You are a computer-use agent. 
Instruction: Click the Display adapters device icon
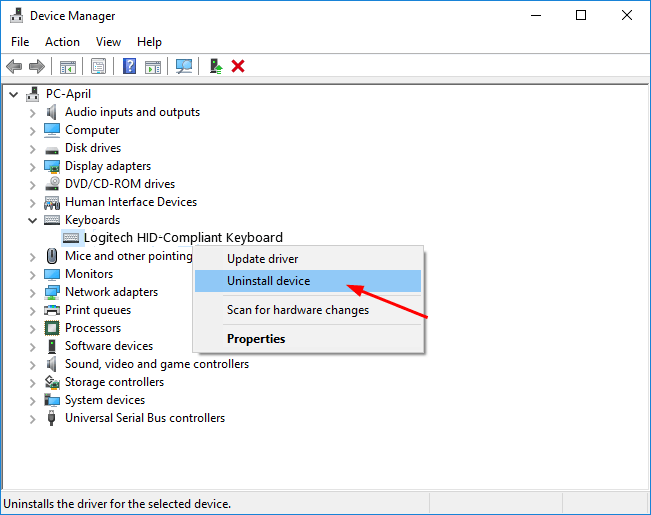[x=53, y=166]
